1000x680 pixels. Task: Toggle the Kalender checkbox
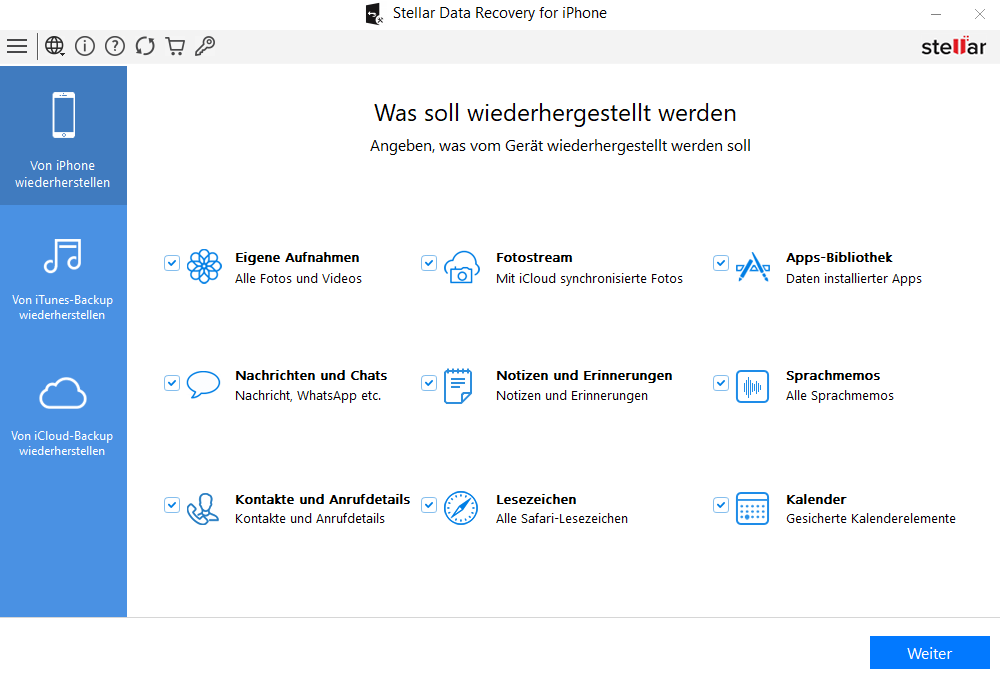point(720,505)
